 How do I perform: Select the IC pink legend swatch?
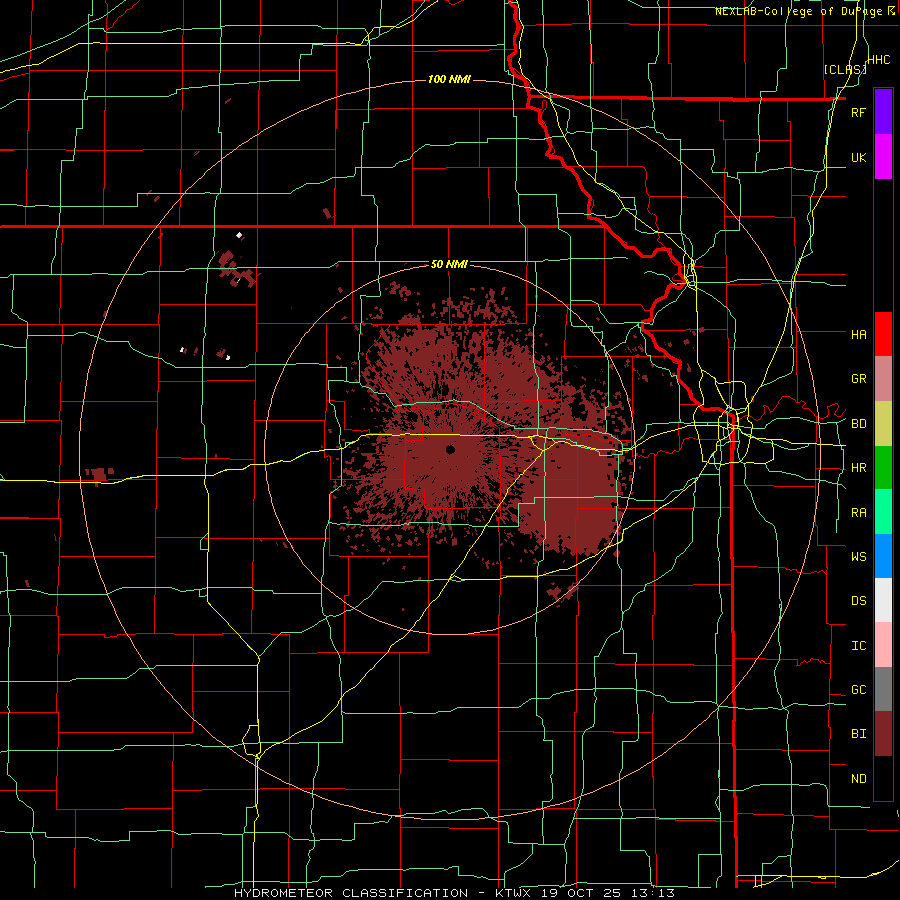[883, 645]
